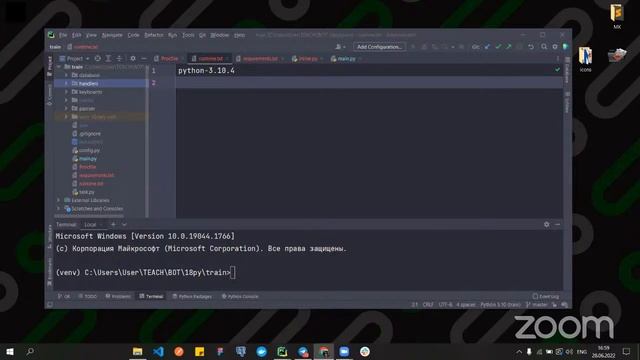Collapse the train root folder
The image size is (640, 360).
(59, 67)
